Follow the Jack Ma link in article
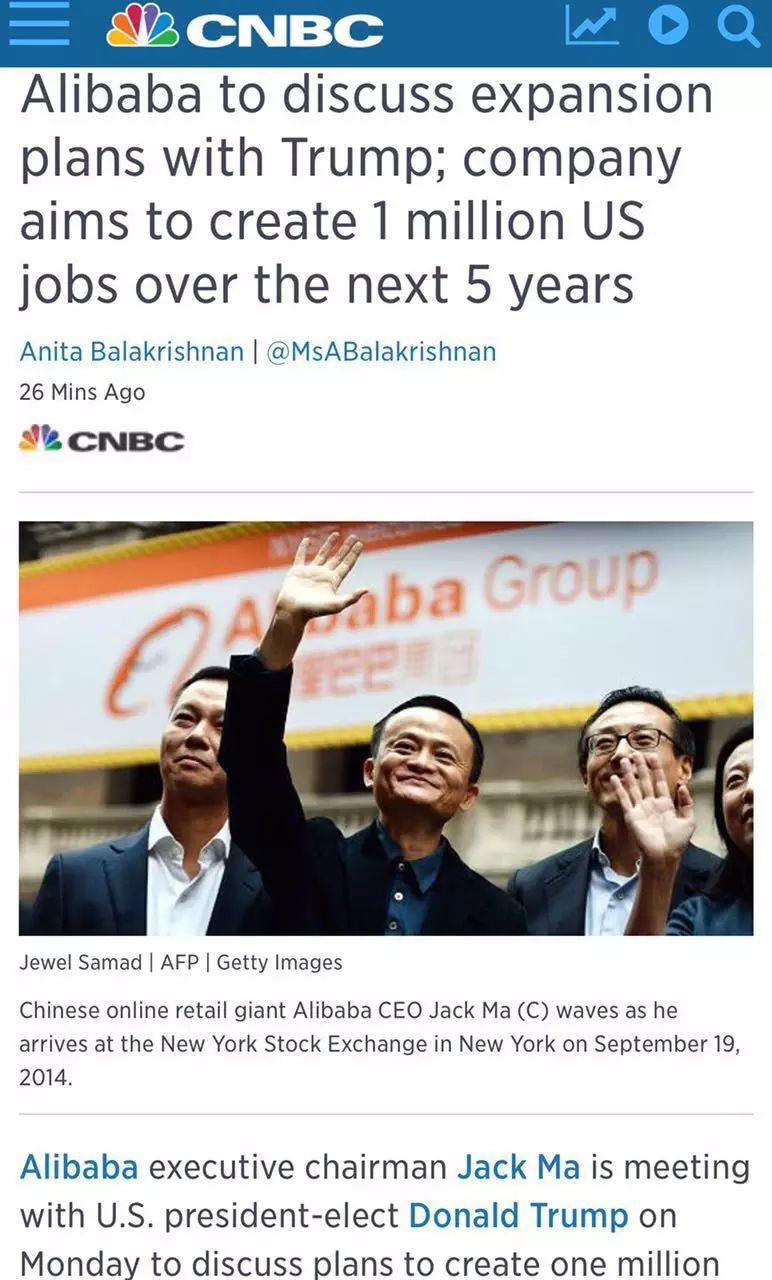Image resolution: width=772 pixels, height=1280 pixels. [x=518, y=1167]
